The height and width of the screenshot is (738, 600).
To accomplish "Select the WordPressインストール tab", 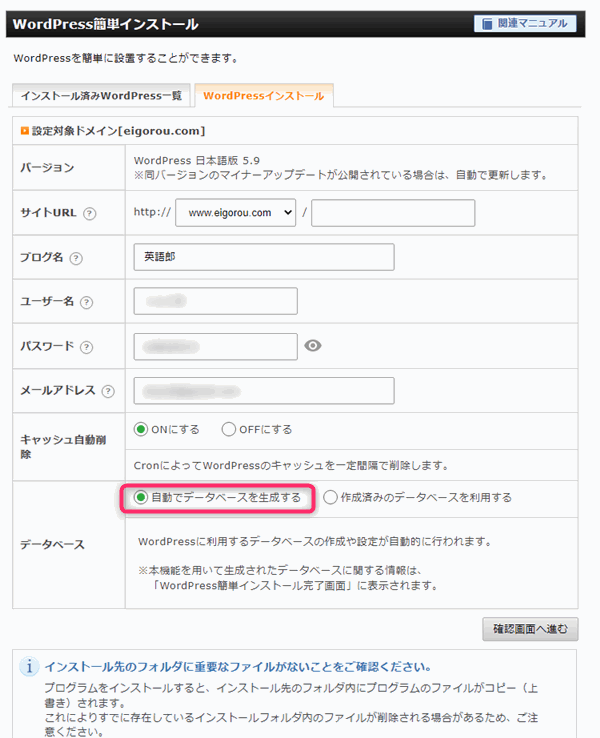I will point(264,96).
